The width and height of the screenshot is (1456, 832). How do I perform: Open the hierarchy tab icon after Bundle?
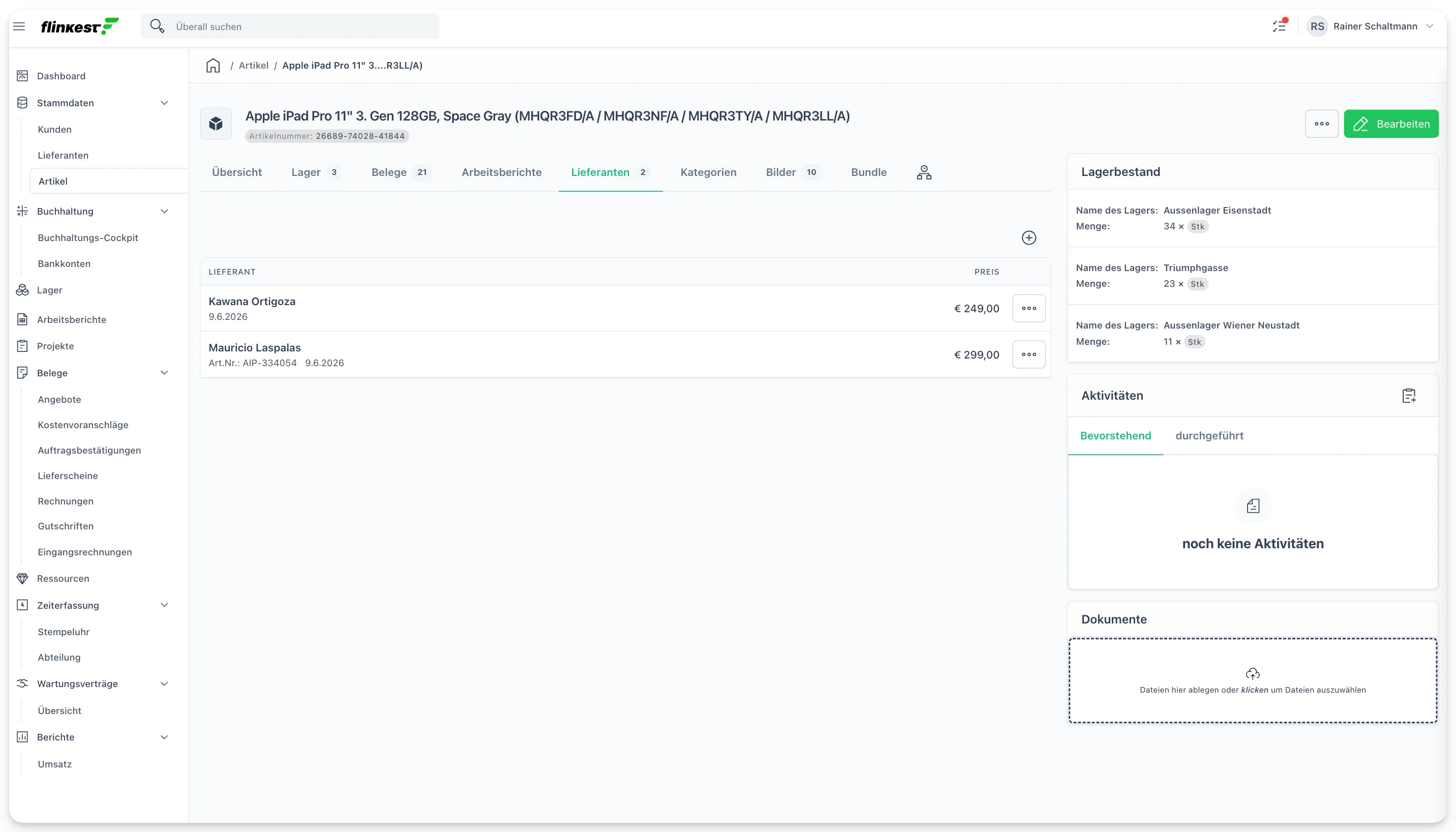[924, 172]
